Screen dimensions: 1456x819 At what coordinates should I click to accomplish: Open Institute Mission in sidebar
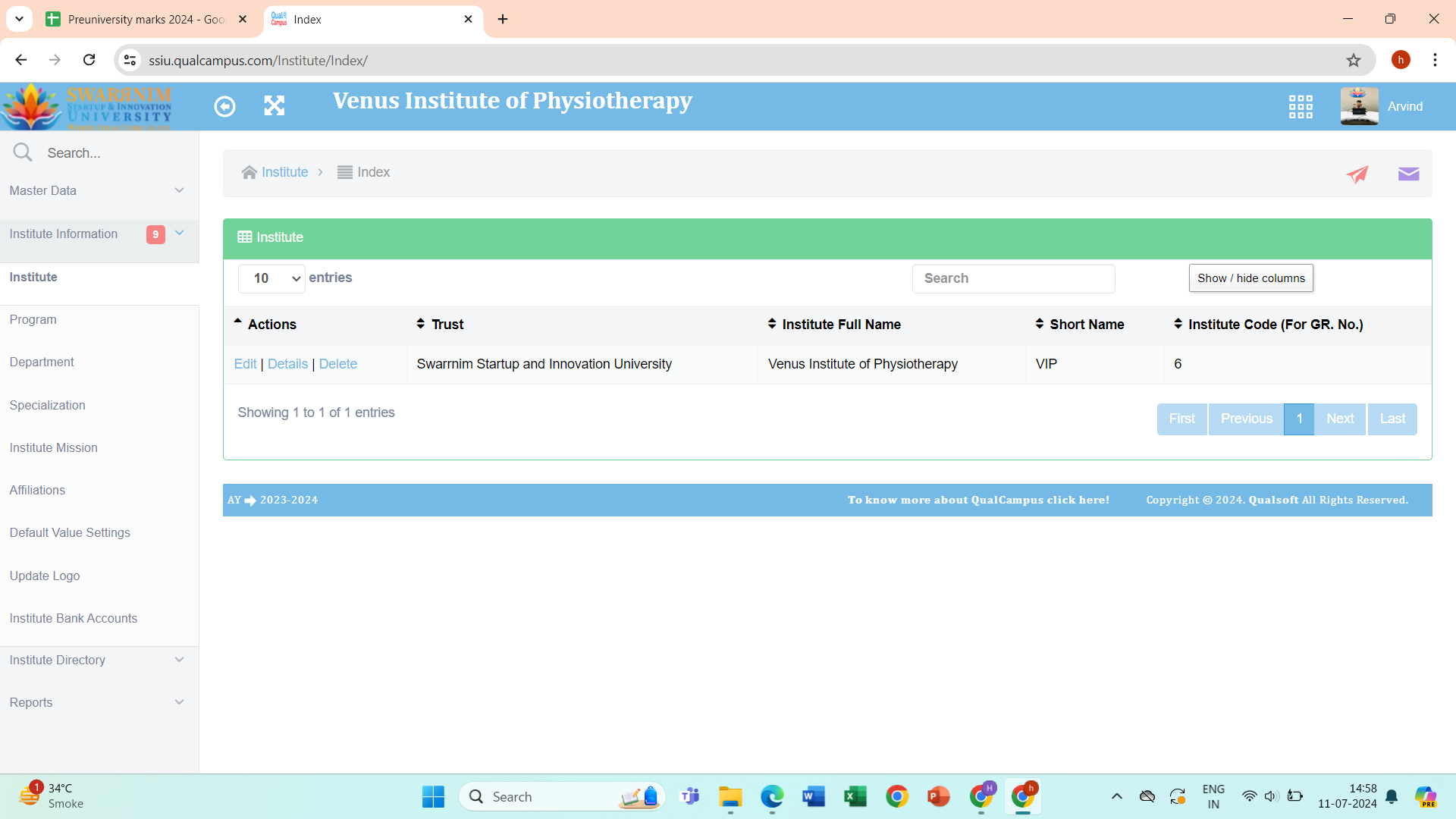click(x=54, y=447)
